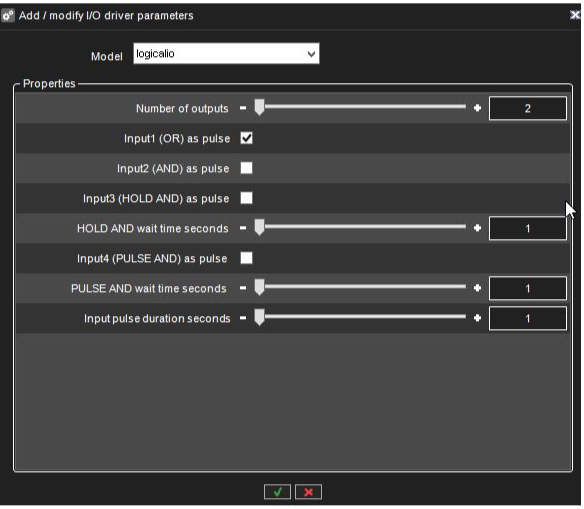The image size is (584, 509).
Task: Click the plus icon for Number of outputs
Action: [477, 108]
